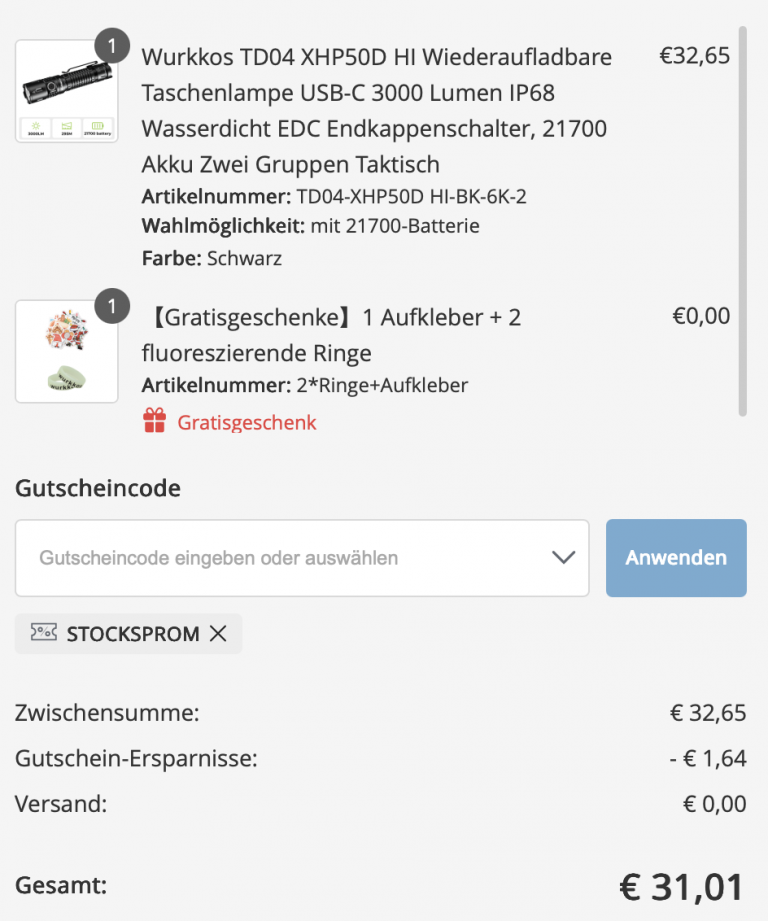
Task: Open the Gutscheincode selection dropdown chevron
Action: coord(562,558)
